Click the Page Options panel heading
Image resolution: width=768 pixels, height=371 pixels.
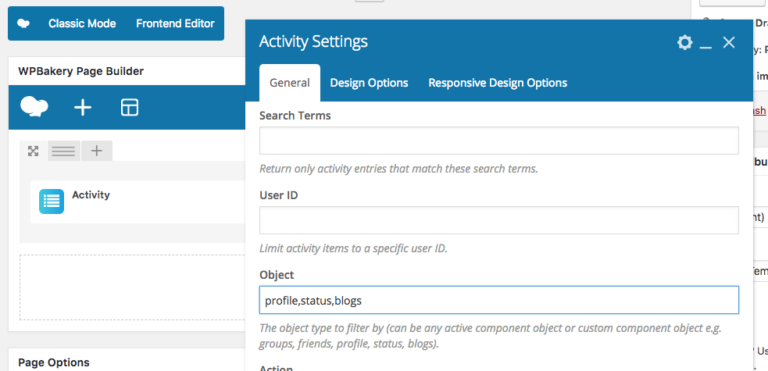(x=54, y=362)
